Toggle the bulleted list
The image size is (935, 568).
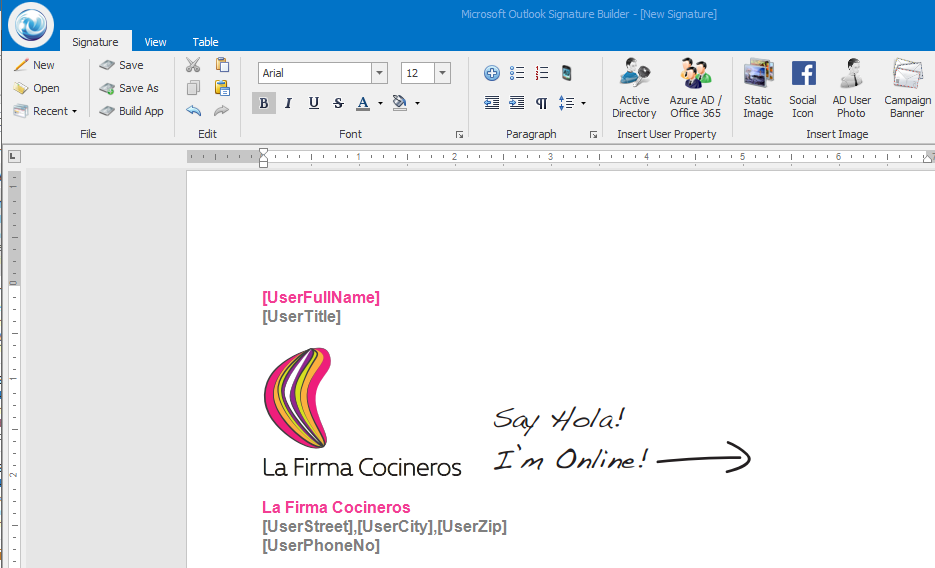coord(517,73)
